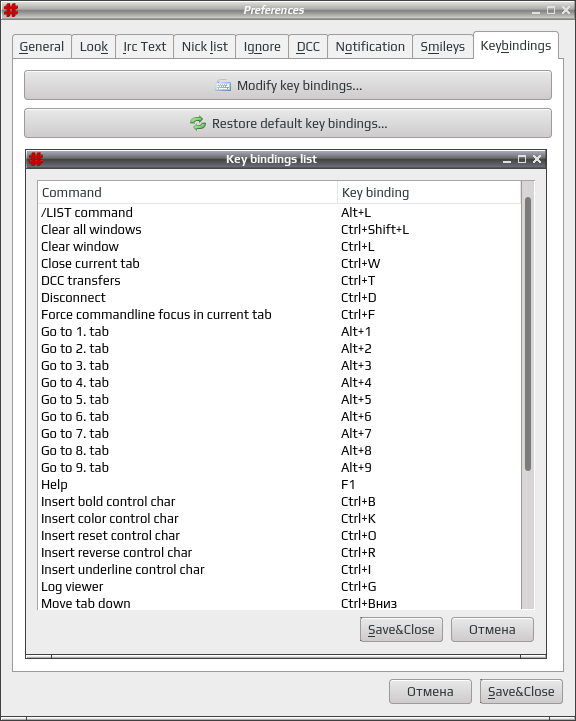Click the green refresh icon on Restore defaults

click(x=198, y=123)
